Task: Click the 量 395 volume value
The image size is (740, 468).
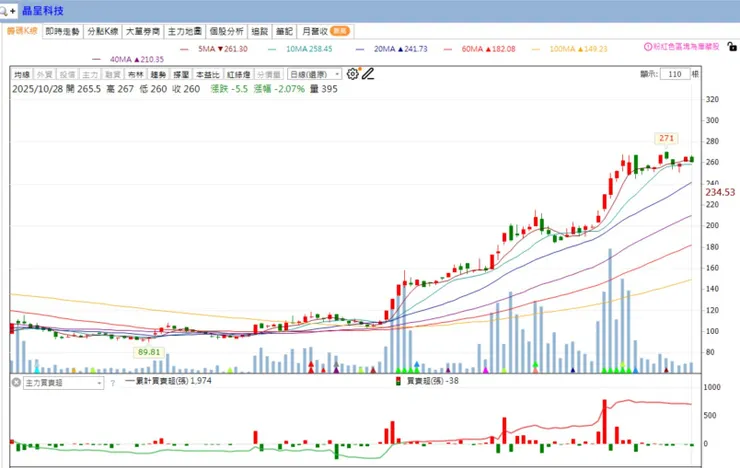Action: coord(323,89)
